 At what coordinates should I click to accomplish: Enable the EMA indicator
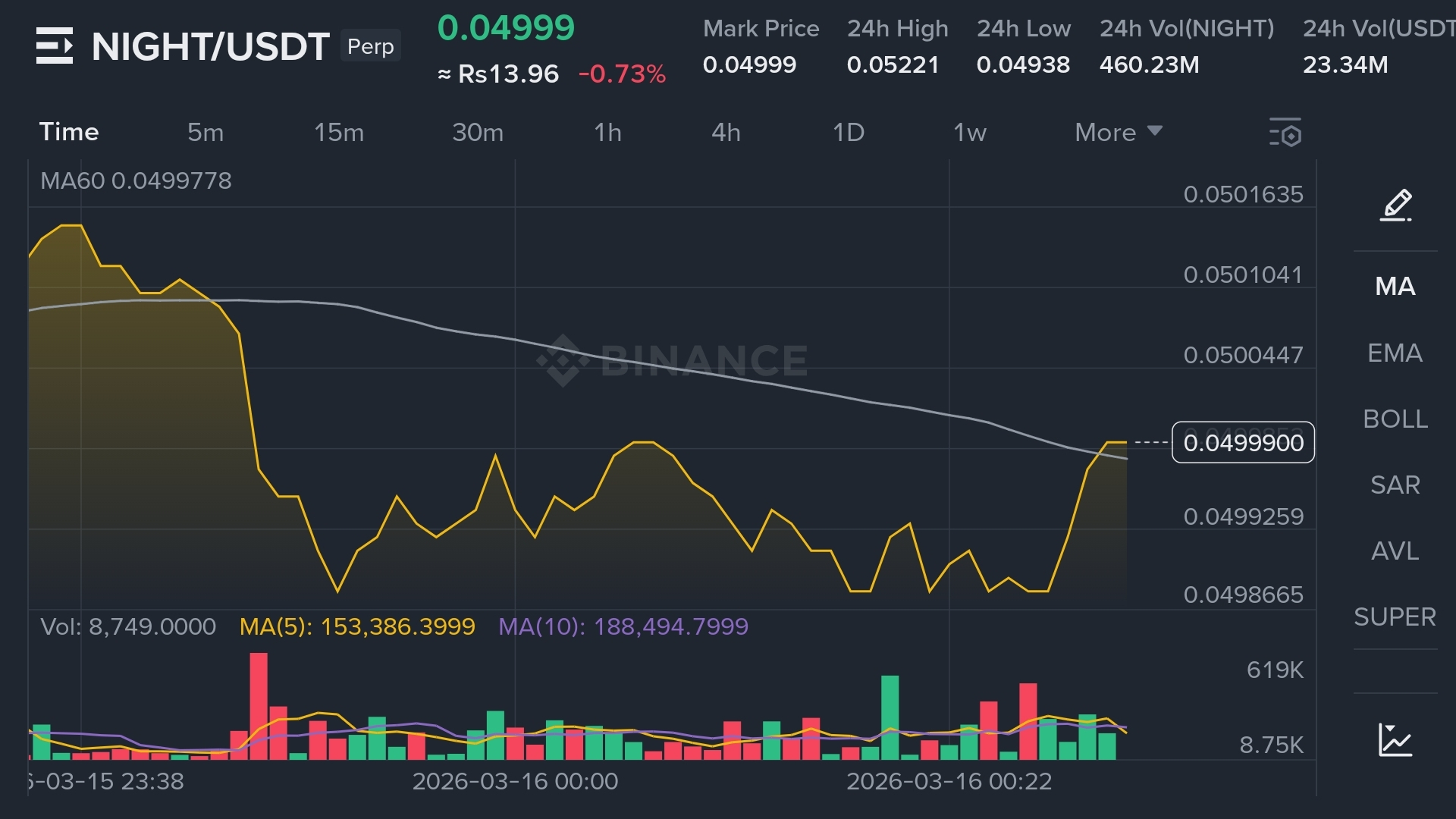[x=1395, y=353]
